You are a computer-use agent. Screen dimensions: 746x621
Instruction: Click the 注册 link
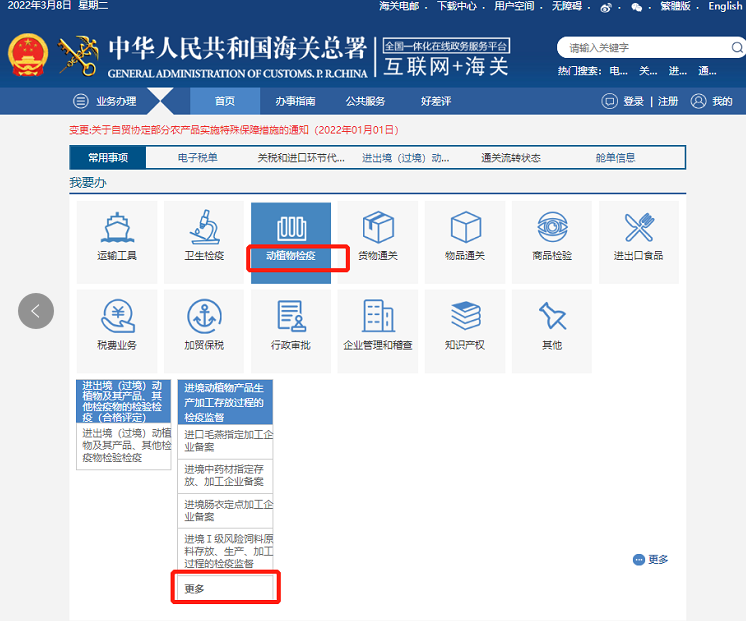667,101
